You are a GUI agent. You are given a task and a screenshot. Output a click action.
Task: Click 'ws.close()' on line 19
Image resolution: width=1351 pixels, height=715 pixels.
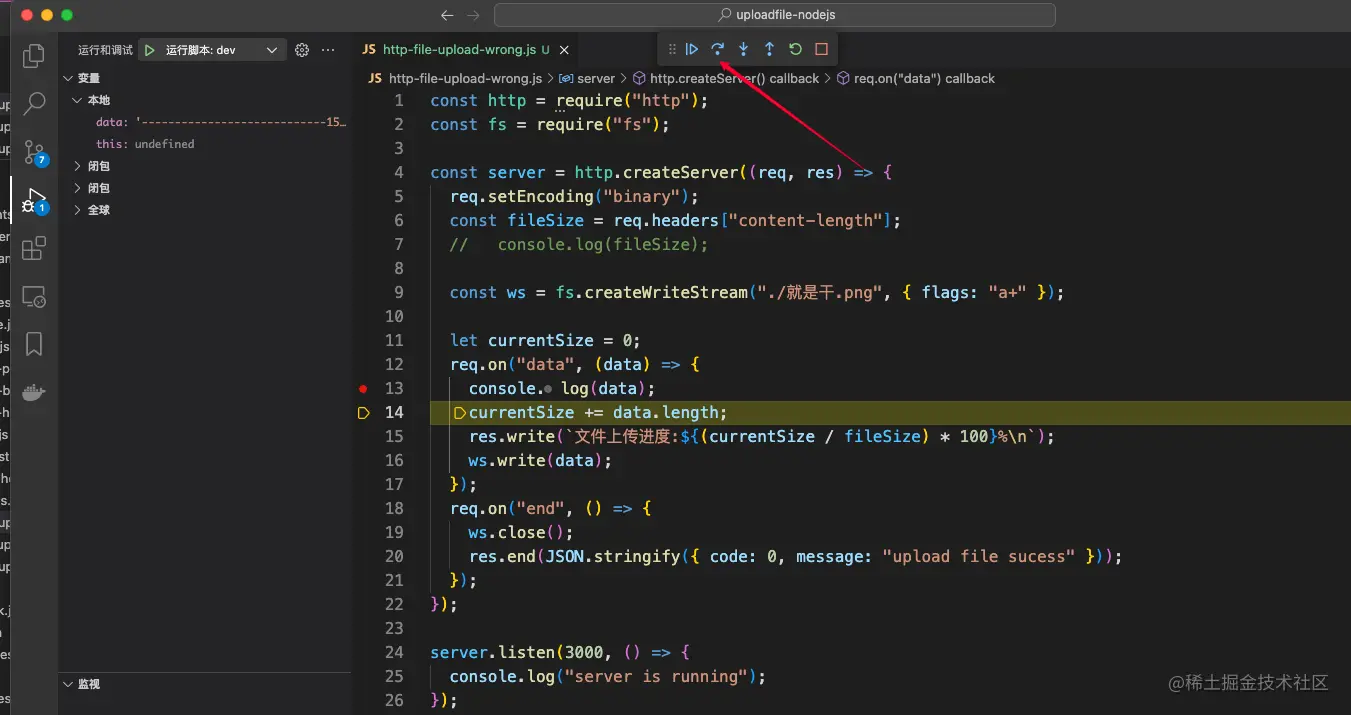516,532
